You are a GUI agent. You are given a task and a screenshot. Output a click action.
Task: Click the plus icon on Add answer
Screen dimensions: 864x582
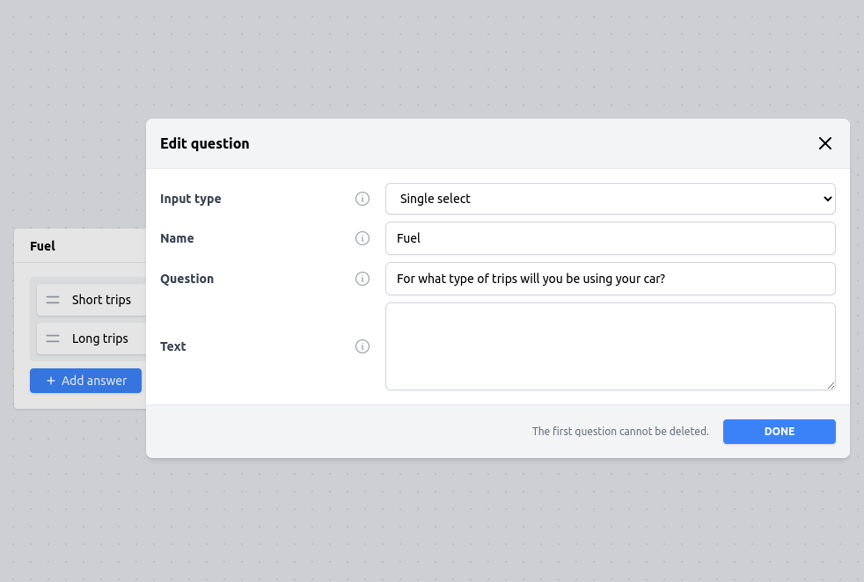pyautogui.click(x=51, y=381)
